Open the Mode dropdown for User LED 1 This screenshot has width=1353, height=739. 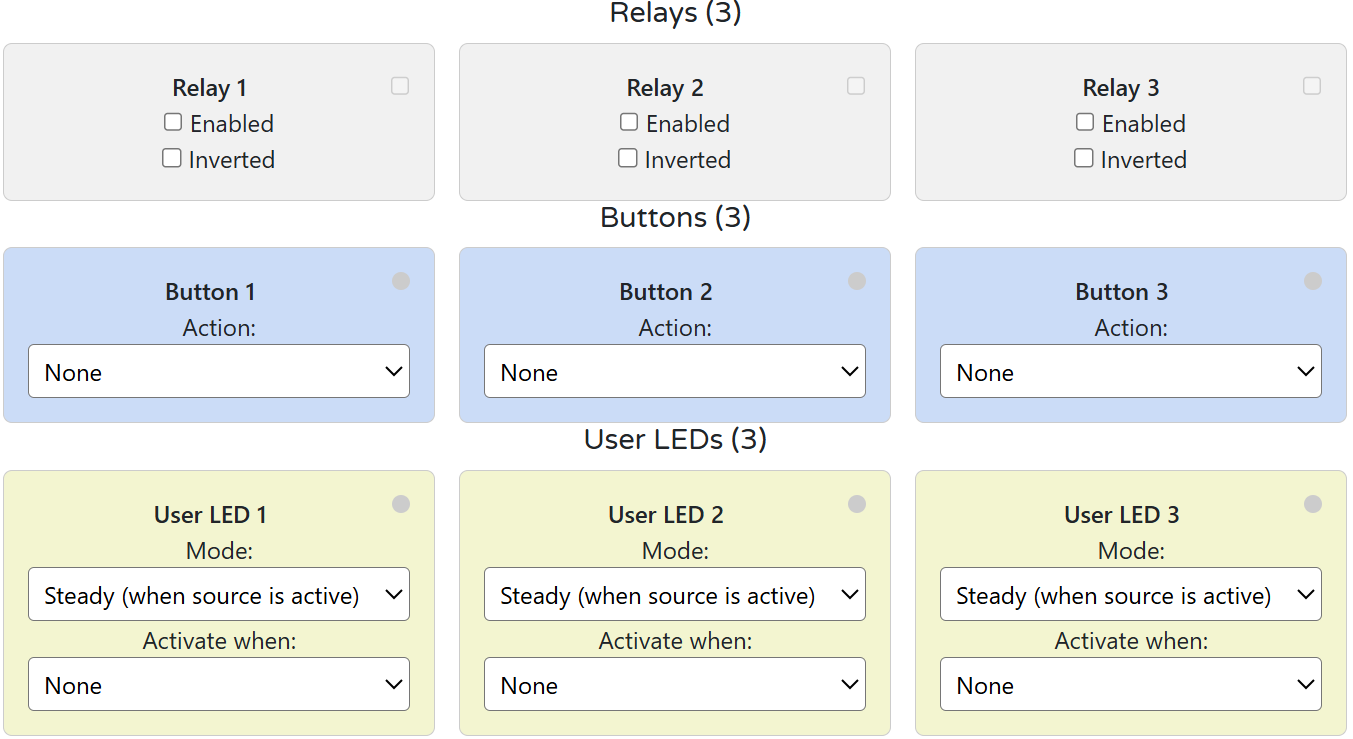click(x=218, y=594)
